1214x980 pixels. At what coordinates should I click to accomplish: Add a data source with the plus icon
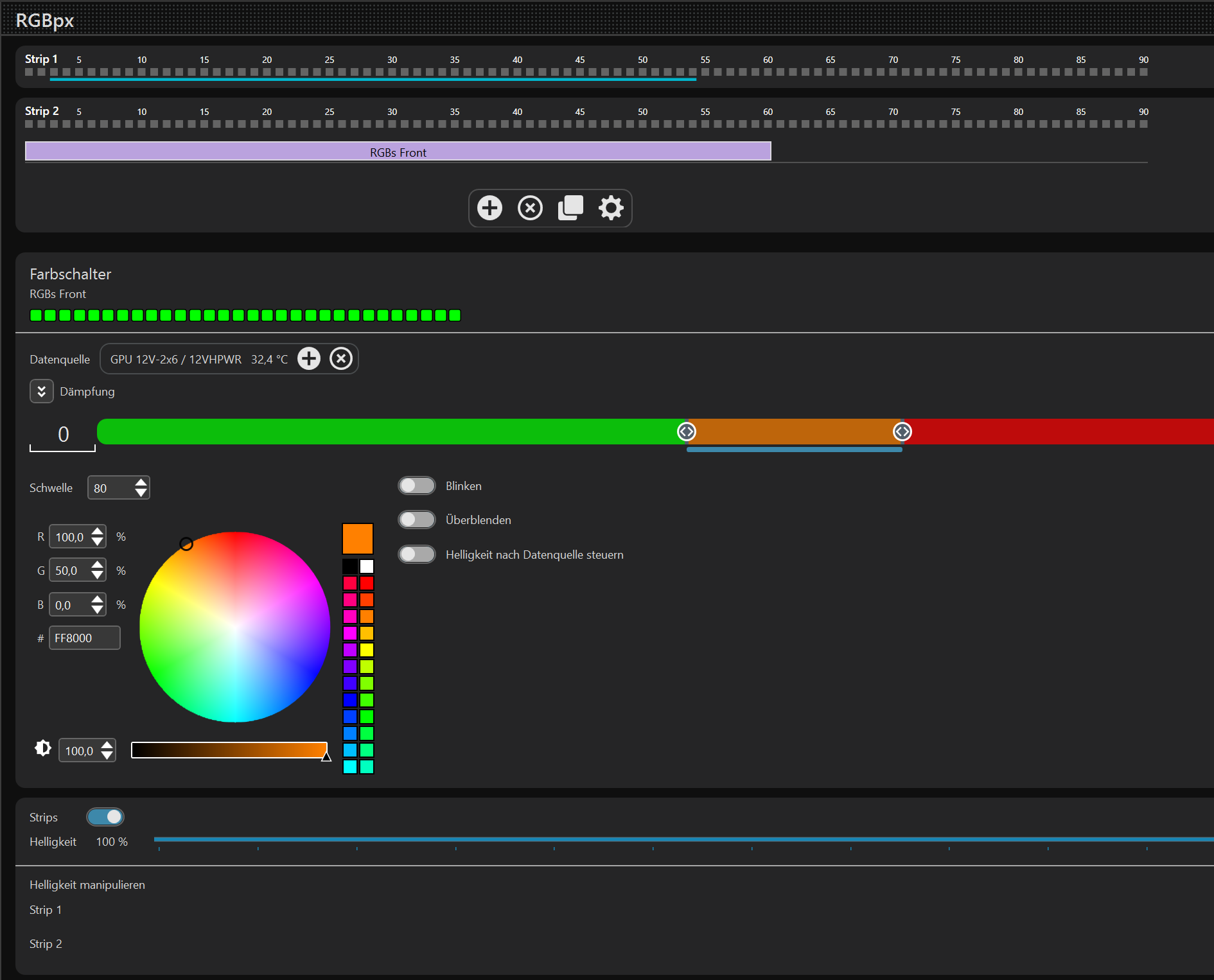309,358
